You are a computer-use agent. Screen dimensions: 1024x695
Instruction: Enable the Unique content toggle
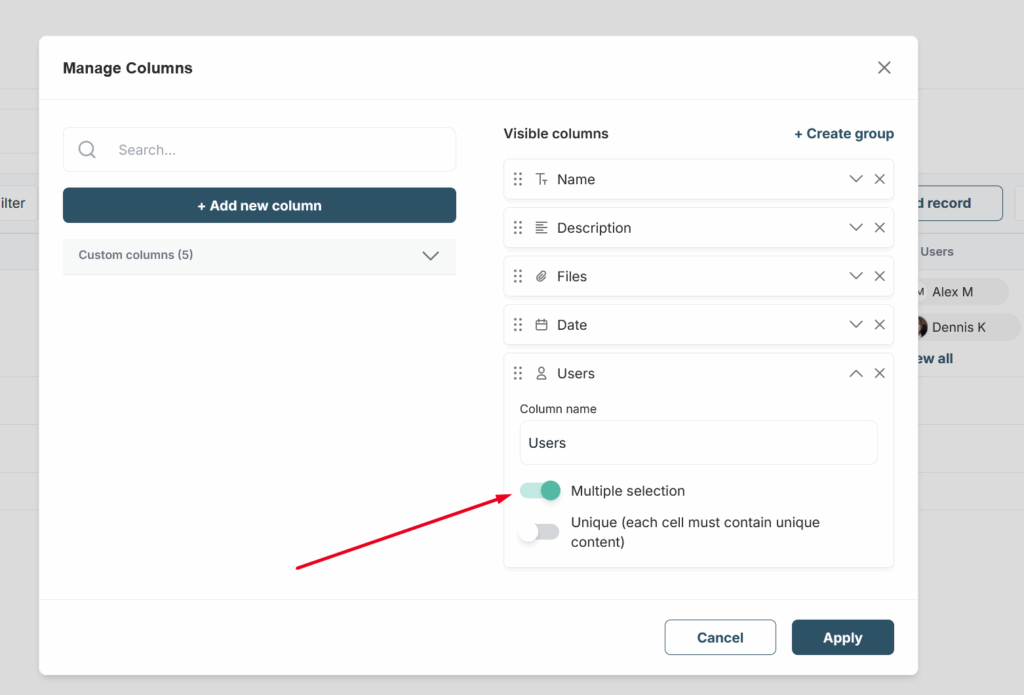point(540,532)
